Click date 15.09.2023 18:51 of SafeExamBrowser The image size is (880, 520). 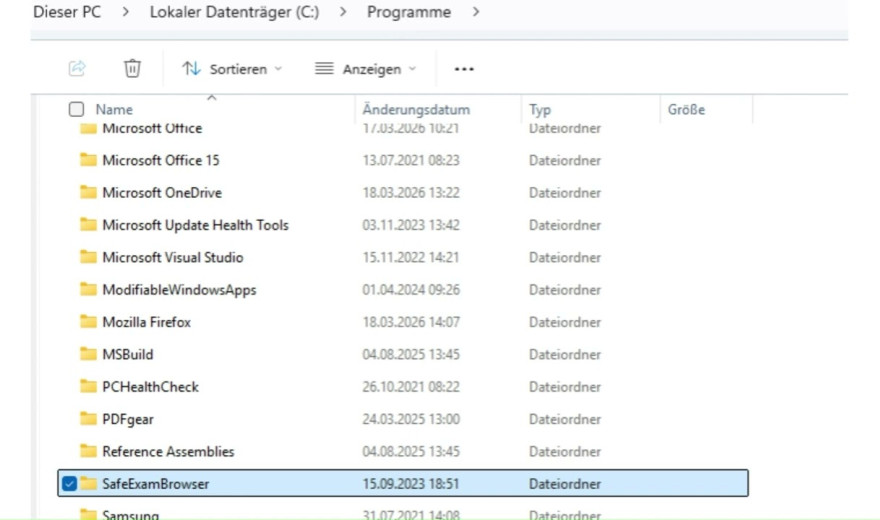pos(411,484)
